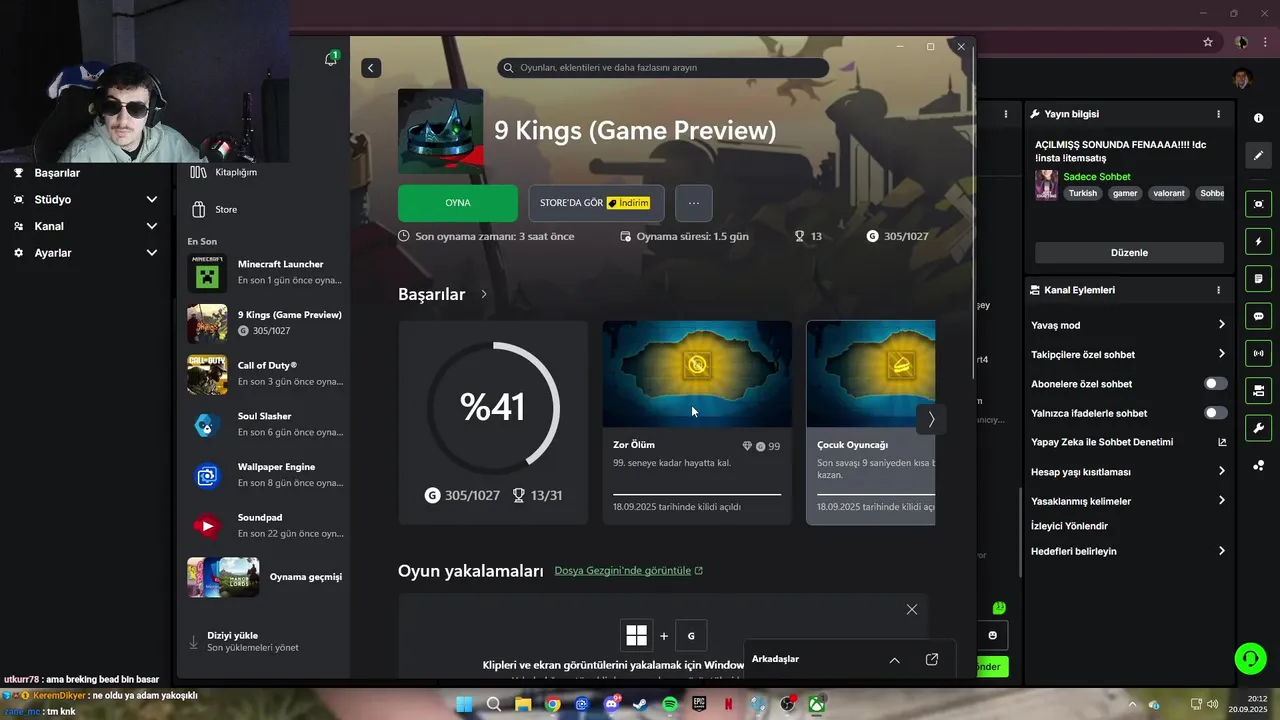Open Yayın bilgisi panel three-dot menu

[x=1218, y=115]
